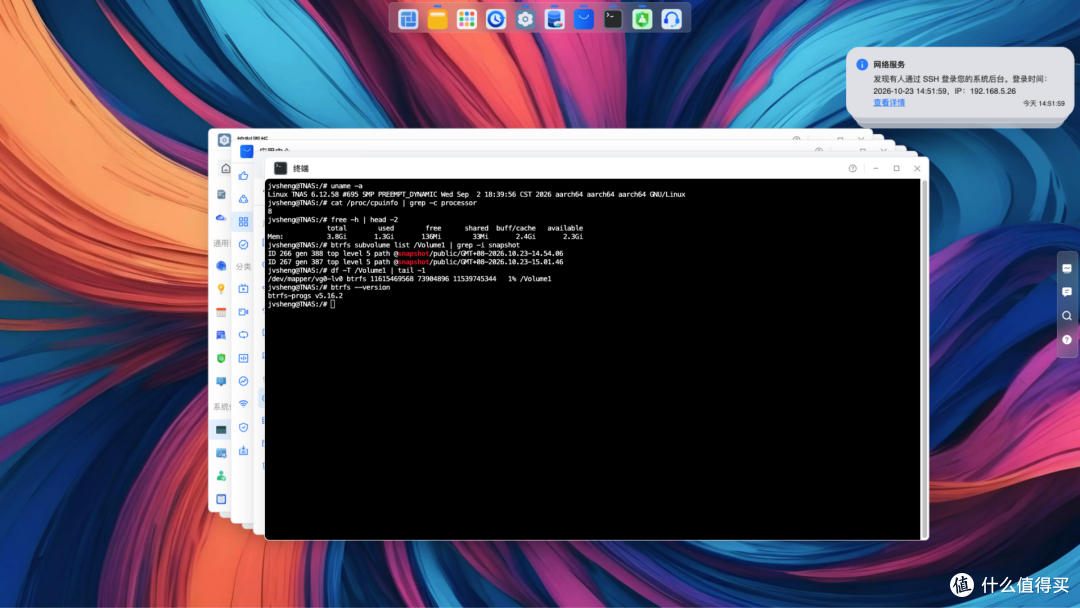Open the video camera category in App Center sidebar
The height and width of the screenshot is (608, 1080).
click(x=243, y=312)
